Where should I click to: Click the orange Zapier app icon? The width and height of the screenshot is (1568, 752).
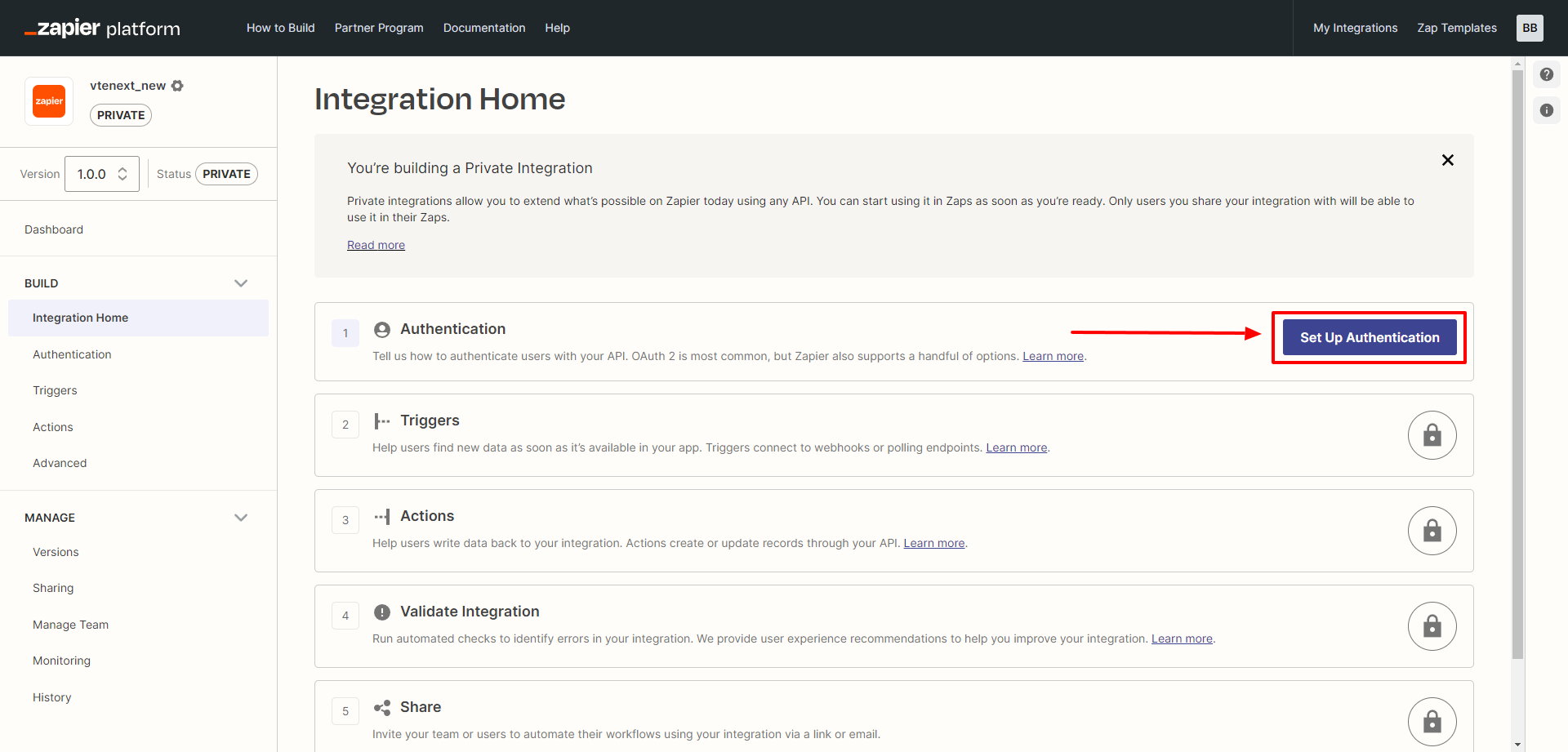tap(49, 101)
